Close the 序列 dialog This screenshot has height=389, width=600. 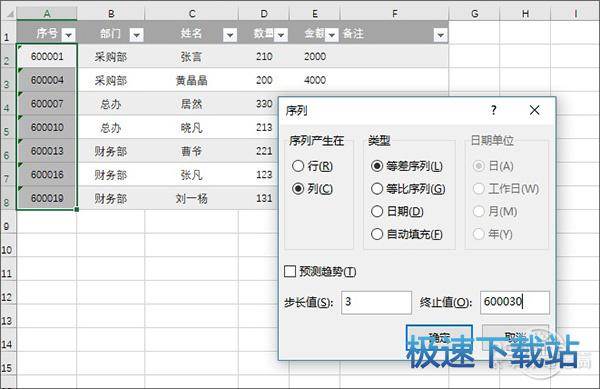tap(535, 111)
